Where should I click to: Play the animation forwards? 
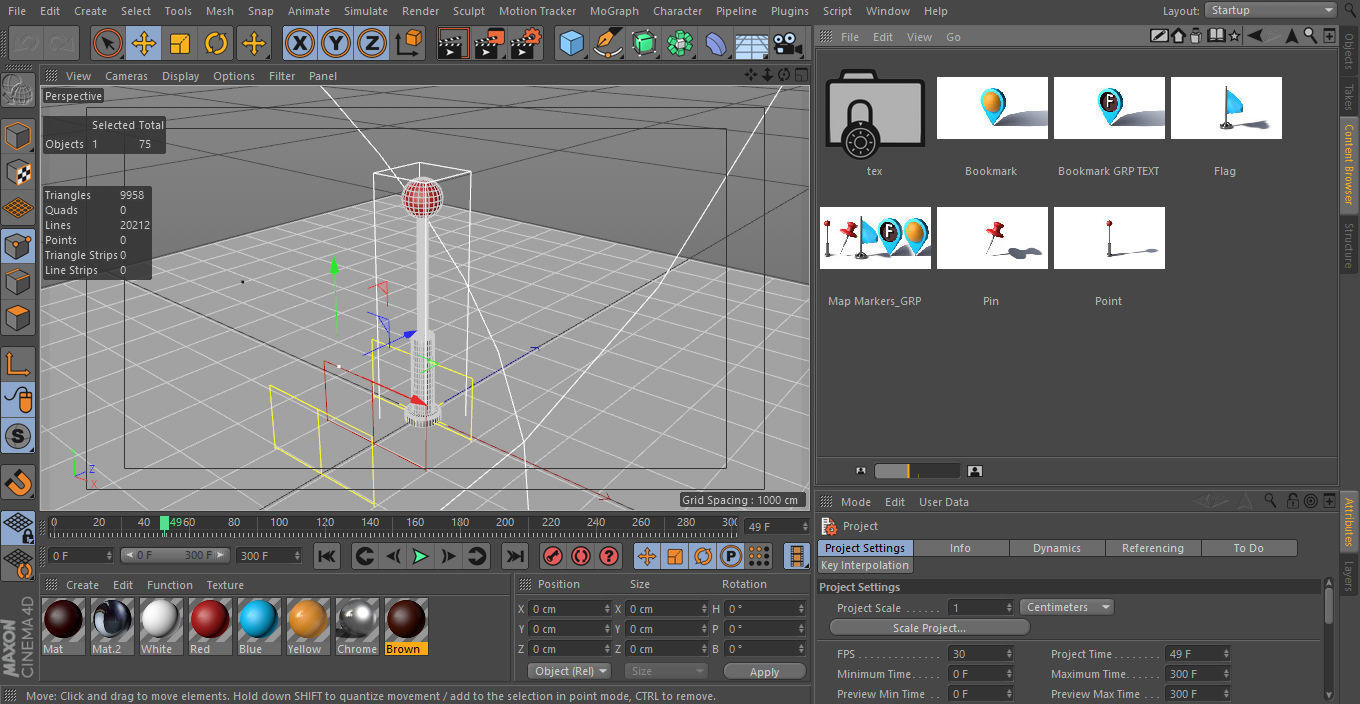tap(420, 556)
